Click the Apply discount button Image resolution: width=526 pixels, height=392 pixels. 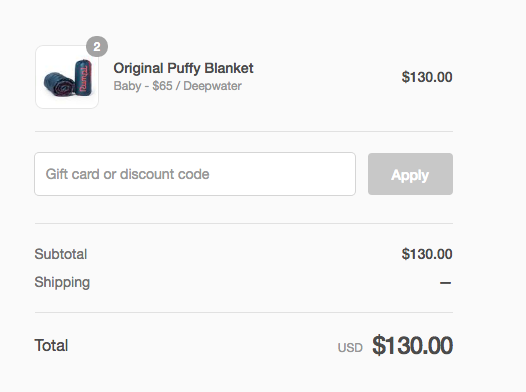(410, 174)
